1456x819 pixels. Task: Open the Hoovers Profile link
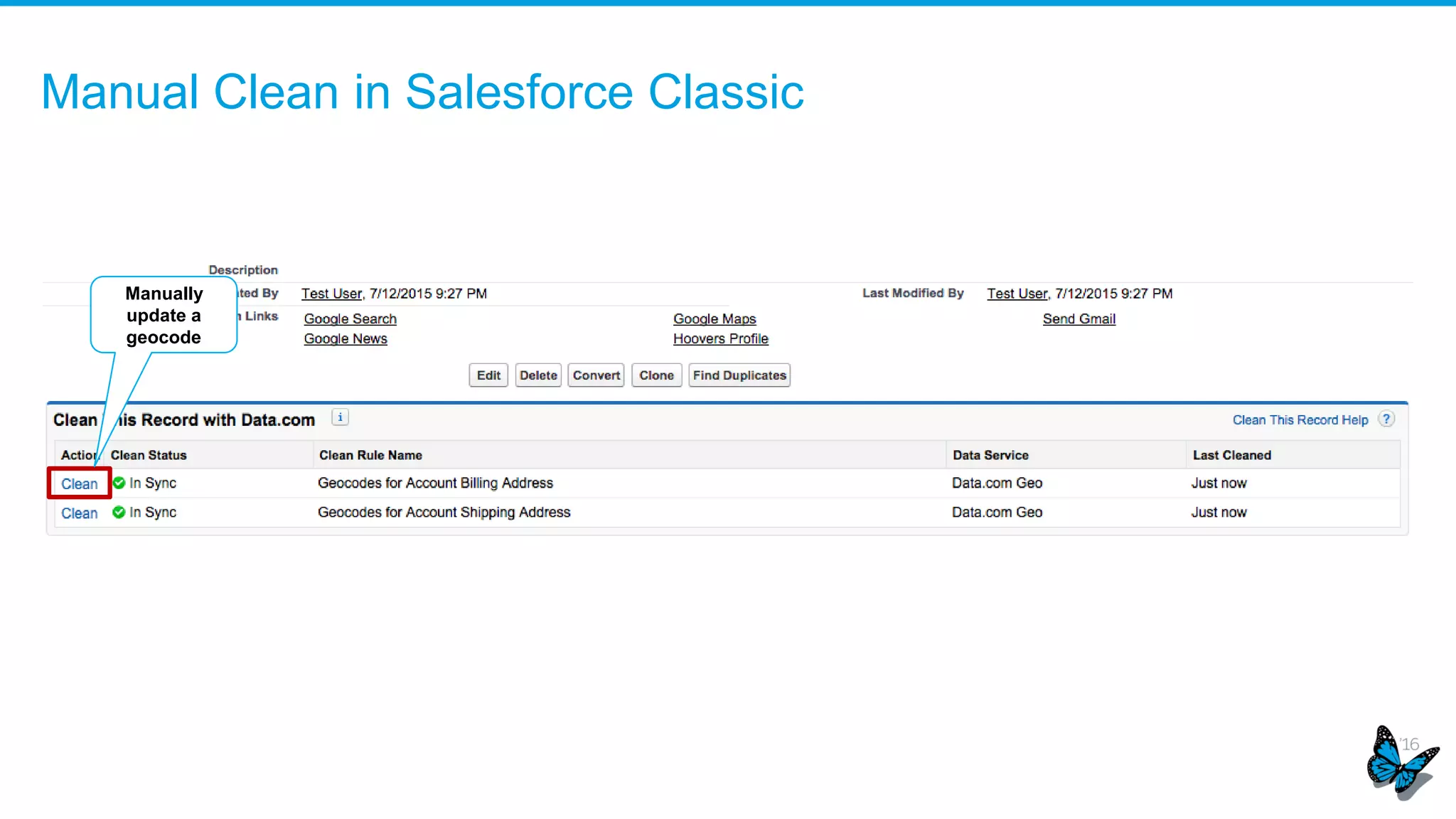point(721,338)
